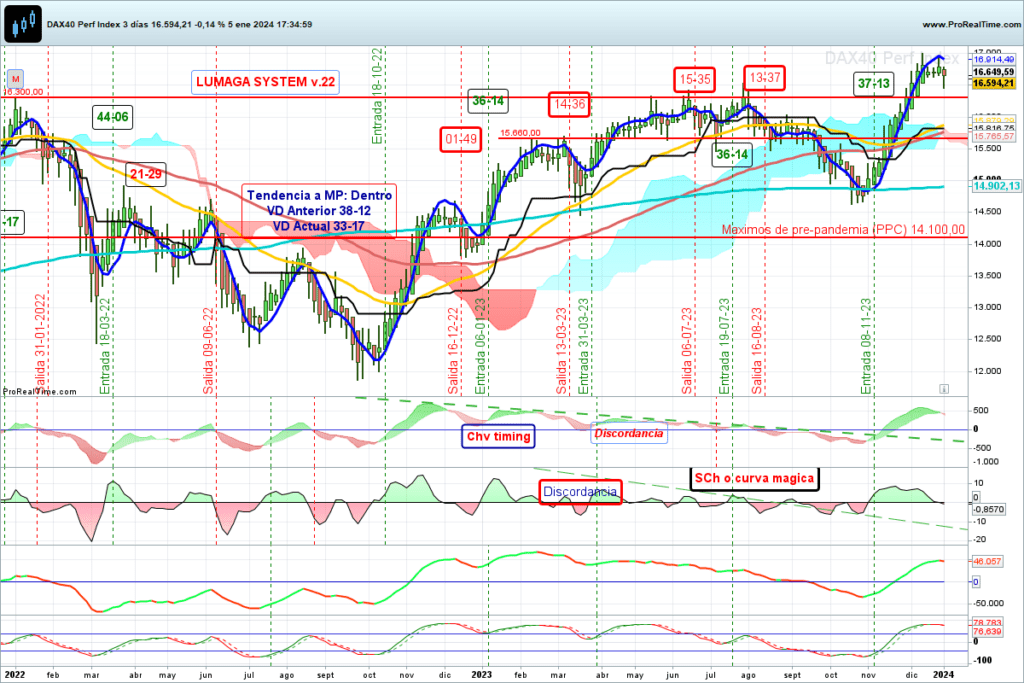Click the ProRealTime candlestick logo icon
This screenshot has width=1024, height=683.
tap(23, 24)
